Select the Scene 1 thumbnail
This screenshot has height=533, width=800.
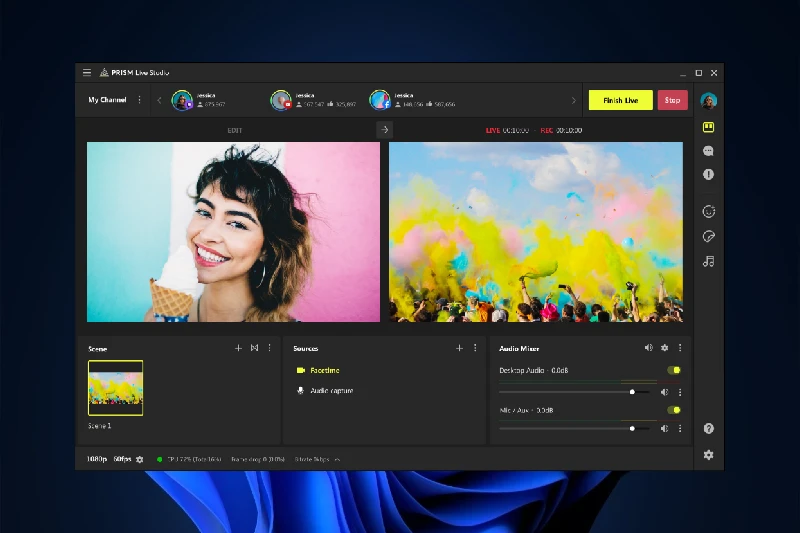[115, 388]
